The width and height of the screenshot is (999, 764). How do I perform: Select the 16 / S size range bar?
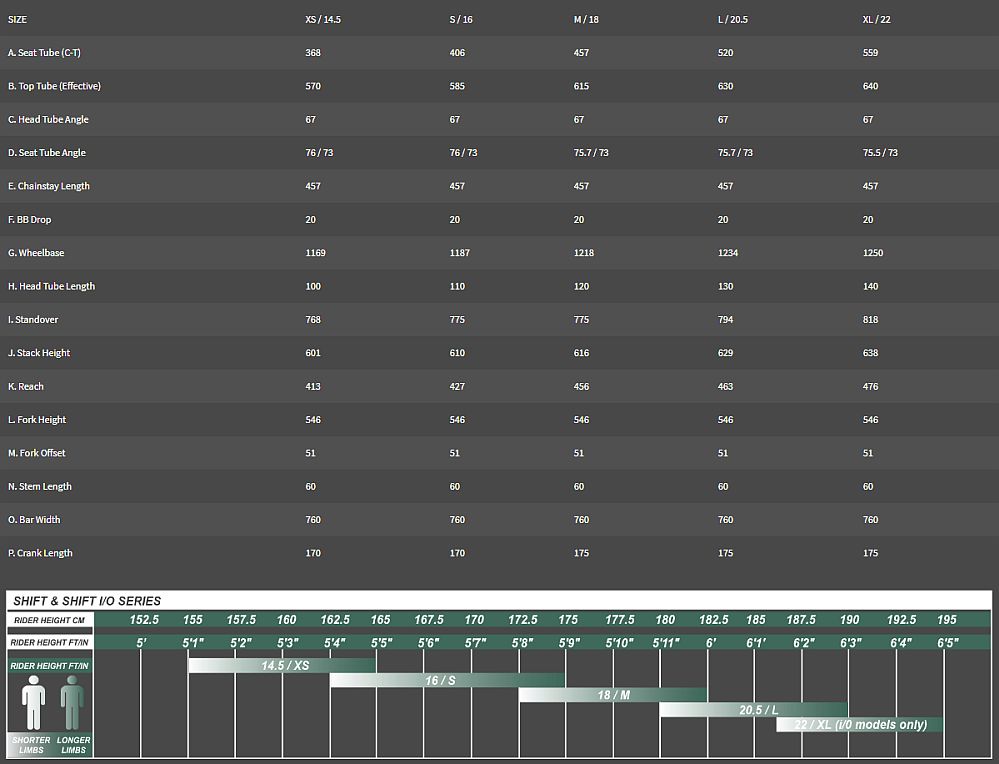point(447,680)
